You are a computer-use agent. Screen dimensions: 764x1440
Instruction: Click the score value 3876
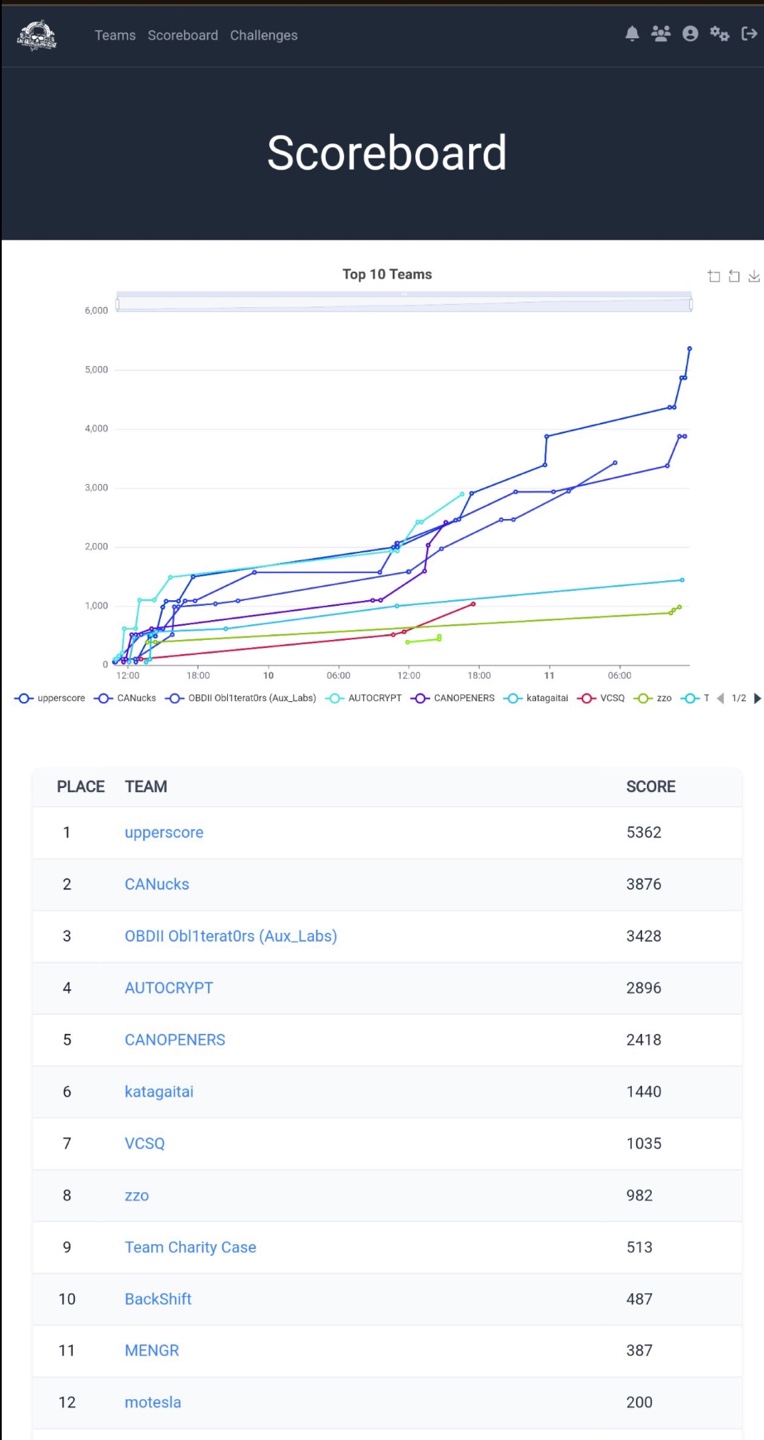click(644, 884)
